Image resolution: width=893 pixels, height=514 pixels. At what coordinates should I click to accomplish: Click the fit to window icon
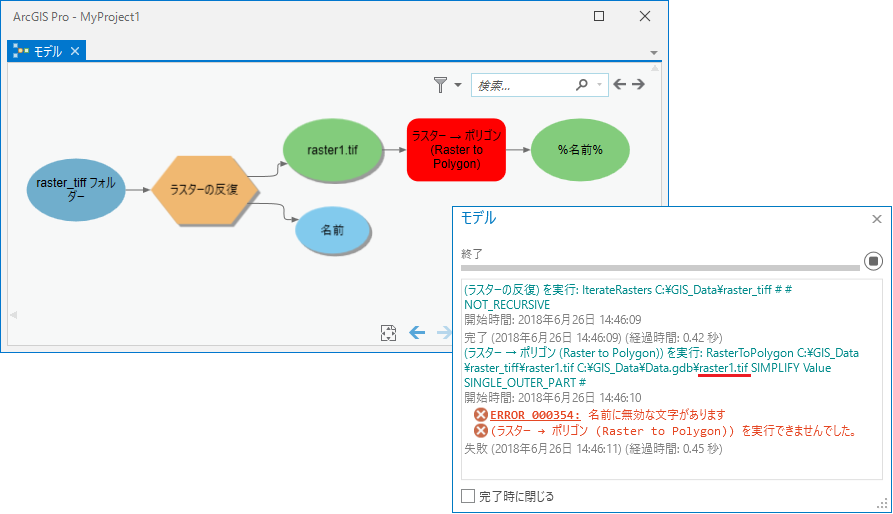click(388, 333)
